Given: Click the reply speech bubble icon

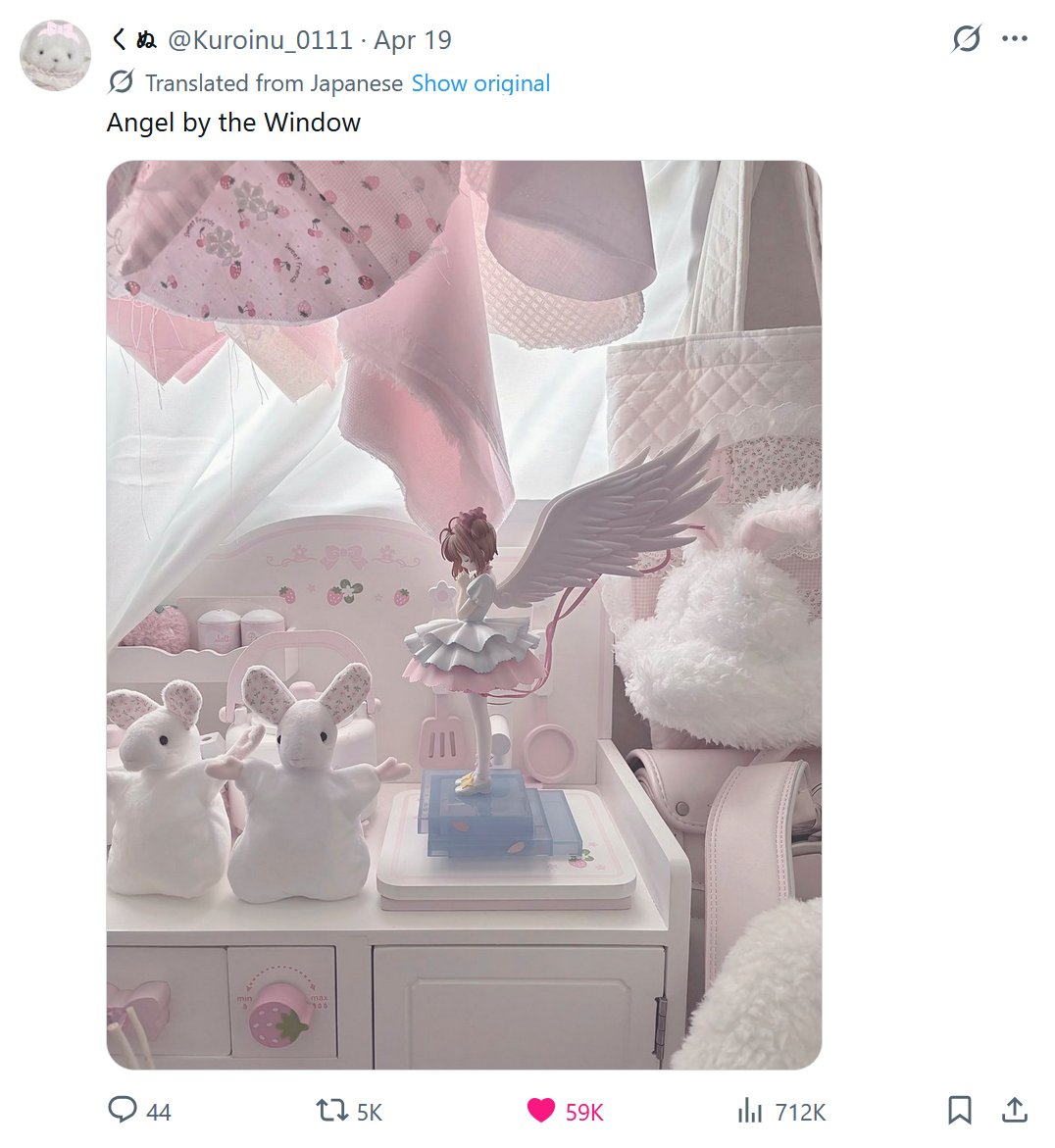Looking at the screenshot, I should (x=123, y=1110).
